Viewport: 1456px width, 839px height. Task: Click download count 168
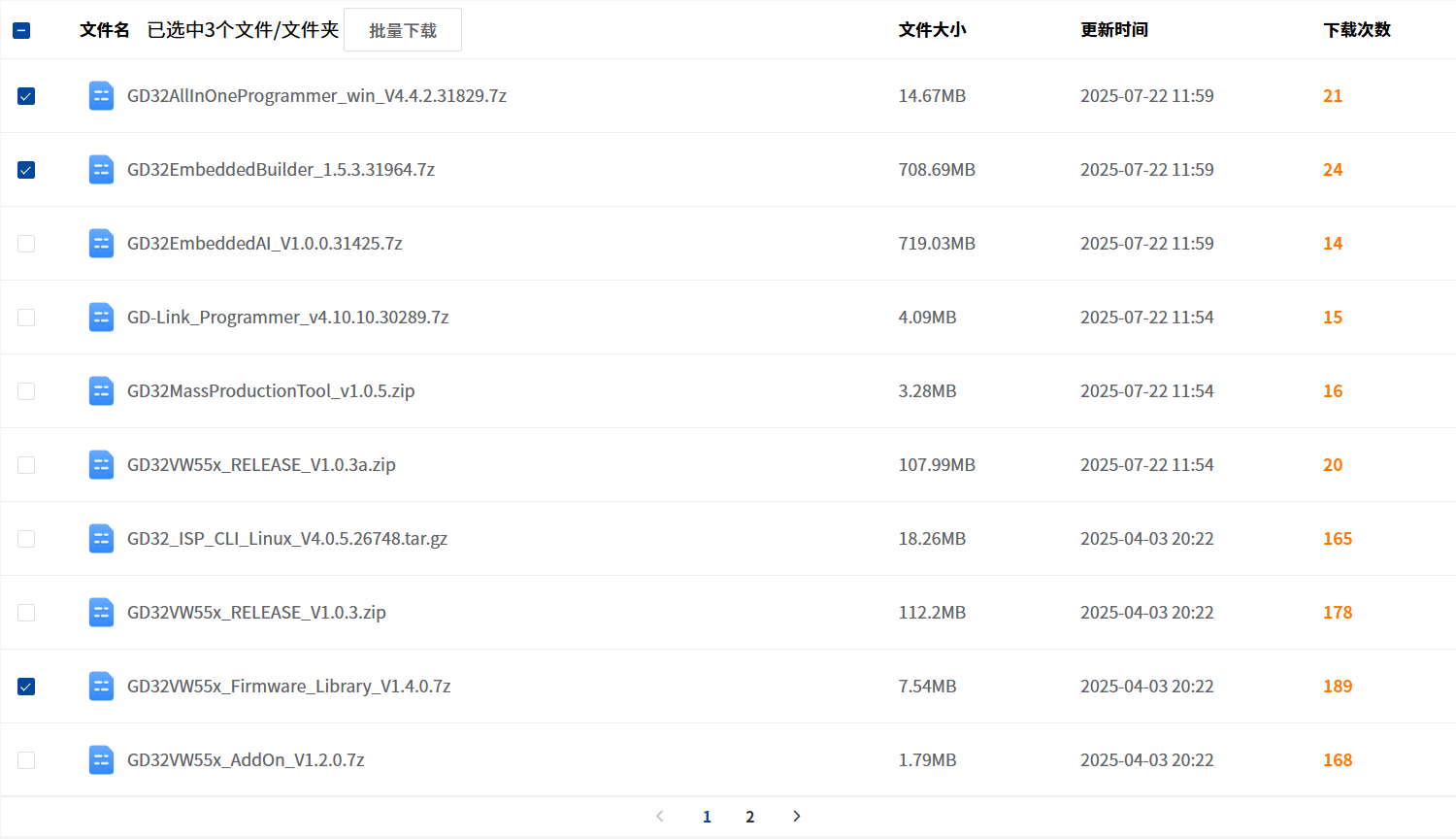click(x=1338, y=760)
